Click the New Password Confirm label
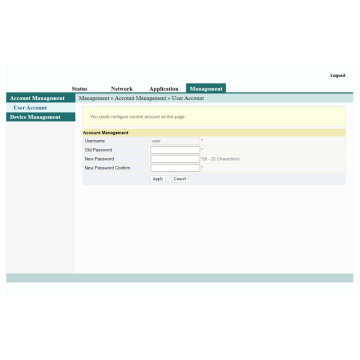The image size is (360, 360). click(107, 168)
